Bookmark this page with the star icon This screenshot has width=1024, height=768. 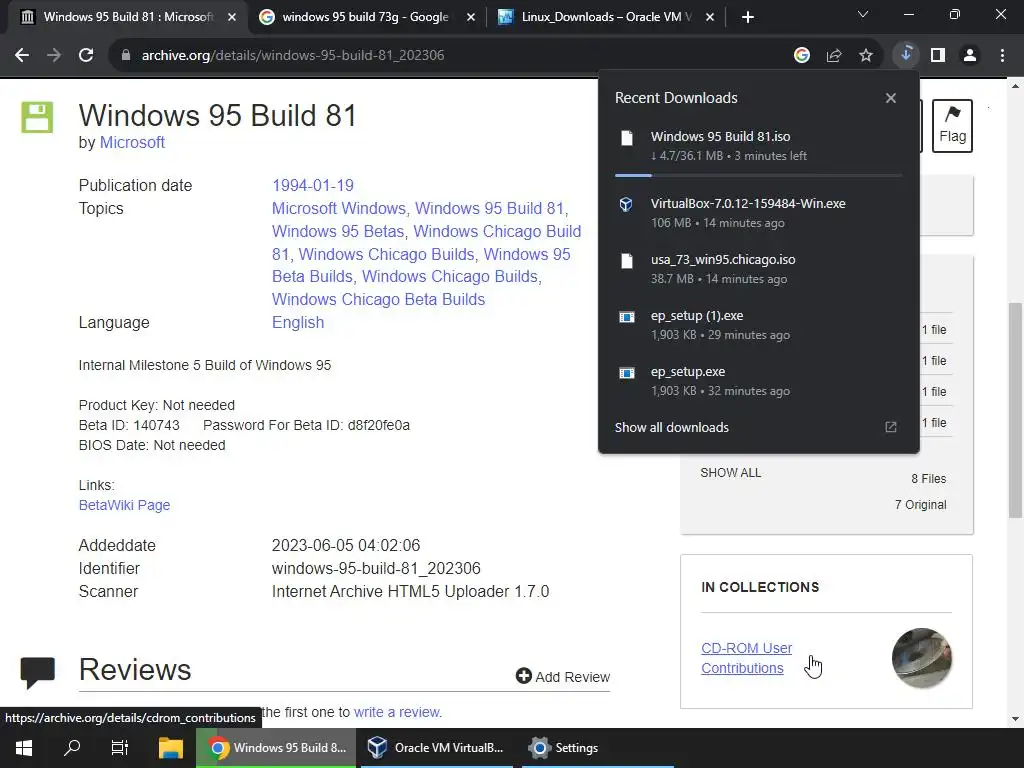[x=865, y=56]
